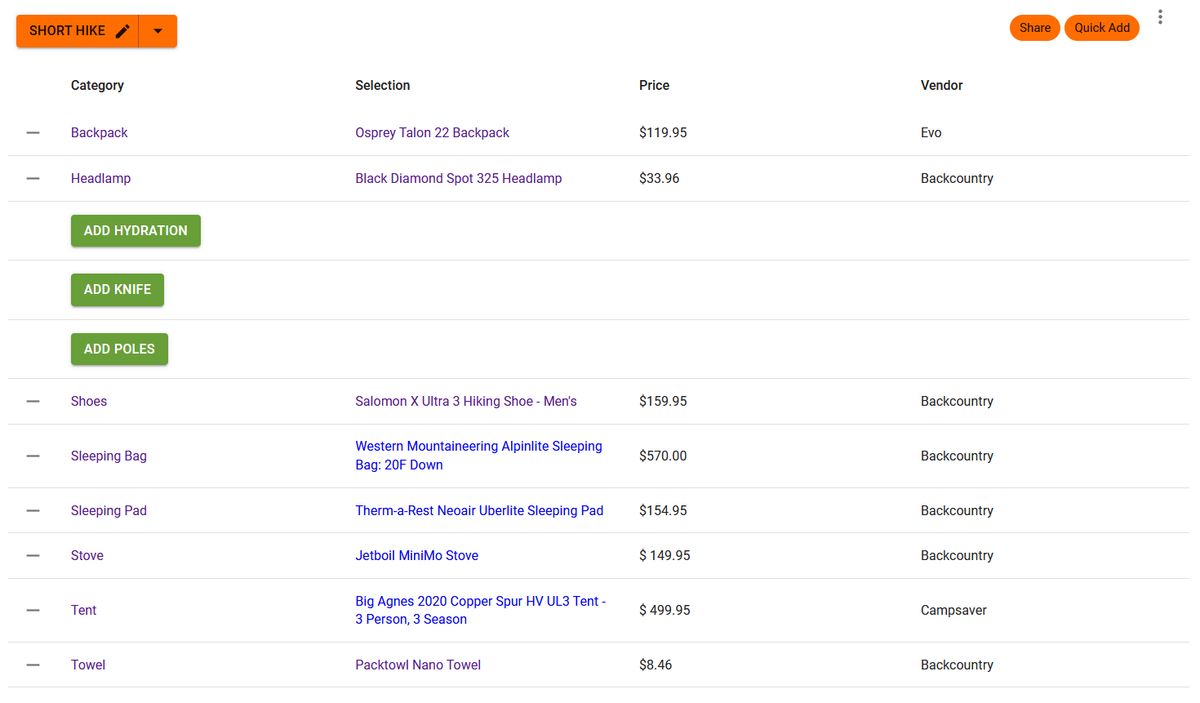Remove the Headlamp item from the list
This screenshot has width=1200, height=703.
tap(33, 178)
